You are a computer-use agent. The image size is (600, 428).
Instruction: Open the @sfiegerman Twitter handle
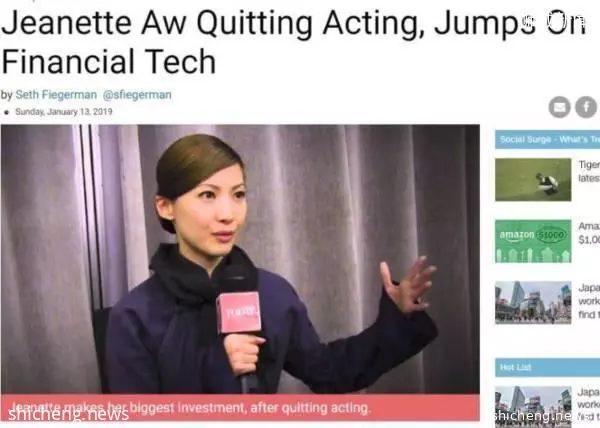(137, 95)
